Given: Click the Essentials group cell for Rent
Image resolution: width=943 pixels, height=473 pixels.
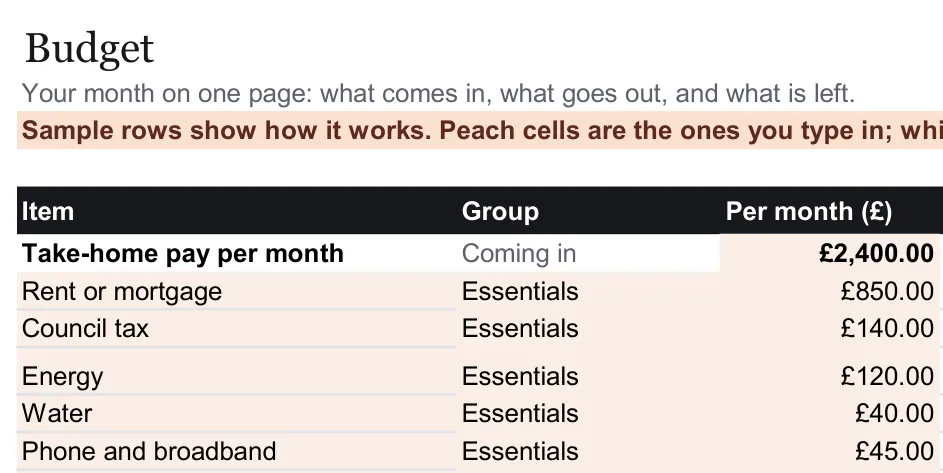Looking at the screenshot, I should tap(588, 291).
